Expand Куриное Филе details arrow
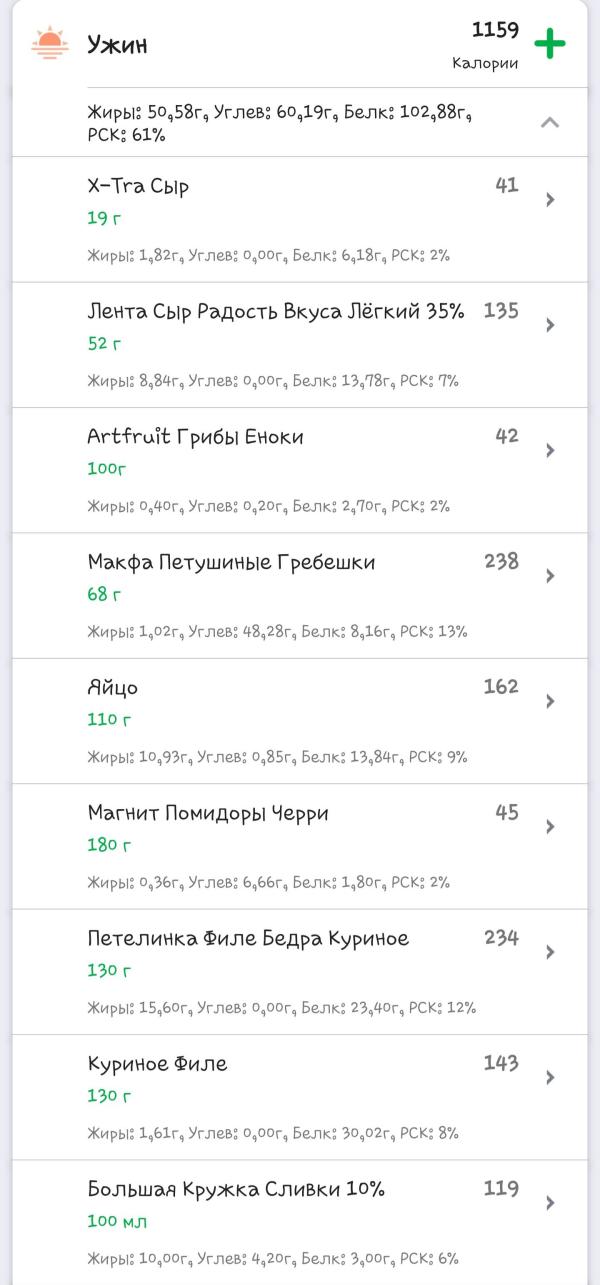 [550, 1078]
